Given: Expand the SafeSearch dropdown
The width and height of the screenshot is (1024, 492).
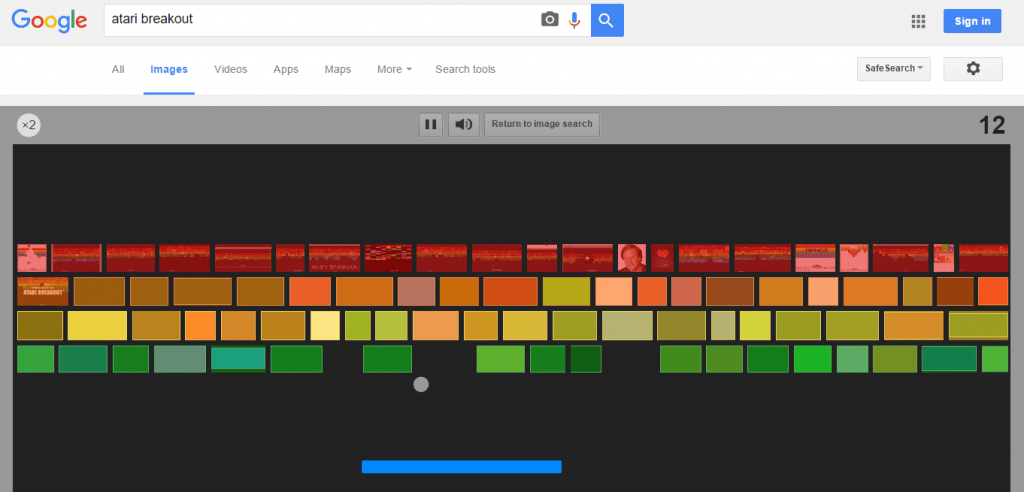Looking at the screenshot, I should (893, 69).
